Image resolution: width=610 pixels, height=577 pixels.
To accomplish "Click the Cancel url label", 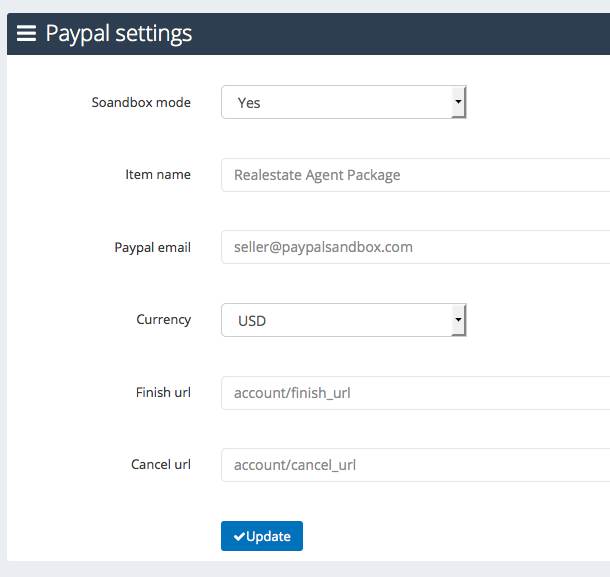I will [161, 464].
